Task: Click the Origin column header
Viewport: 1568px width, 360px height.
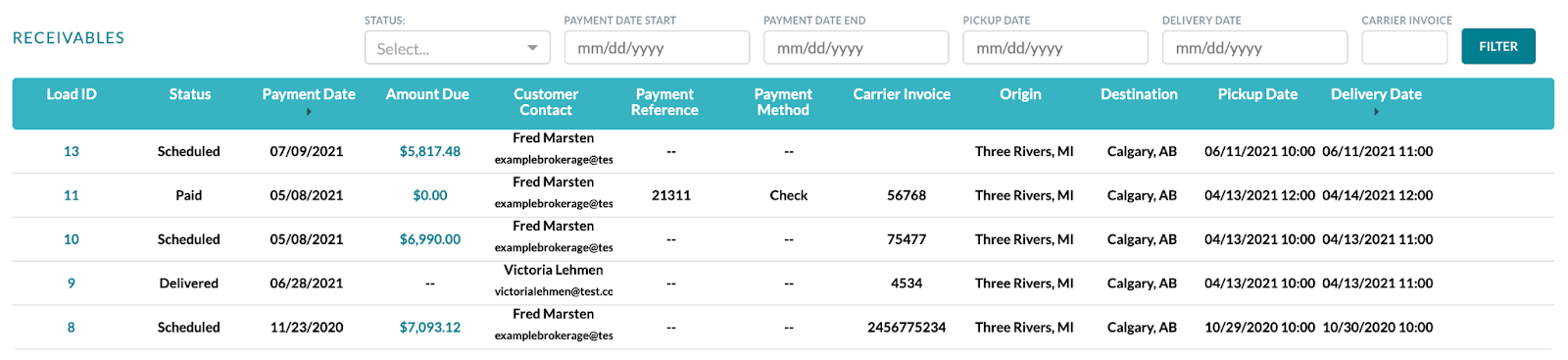Action: point(1020,94)
